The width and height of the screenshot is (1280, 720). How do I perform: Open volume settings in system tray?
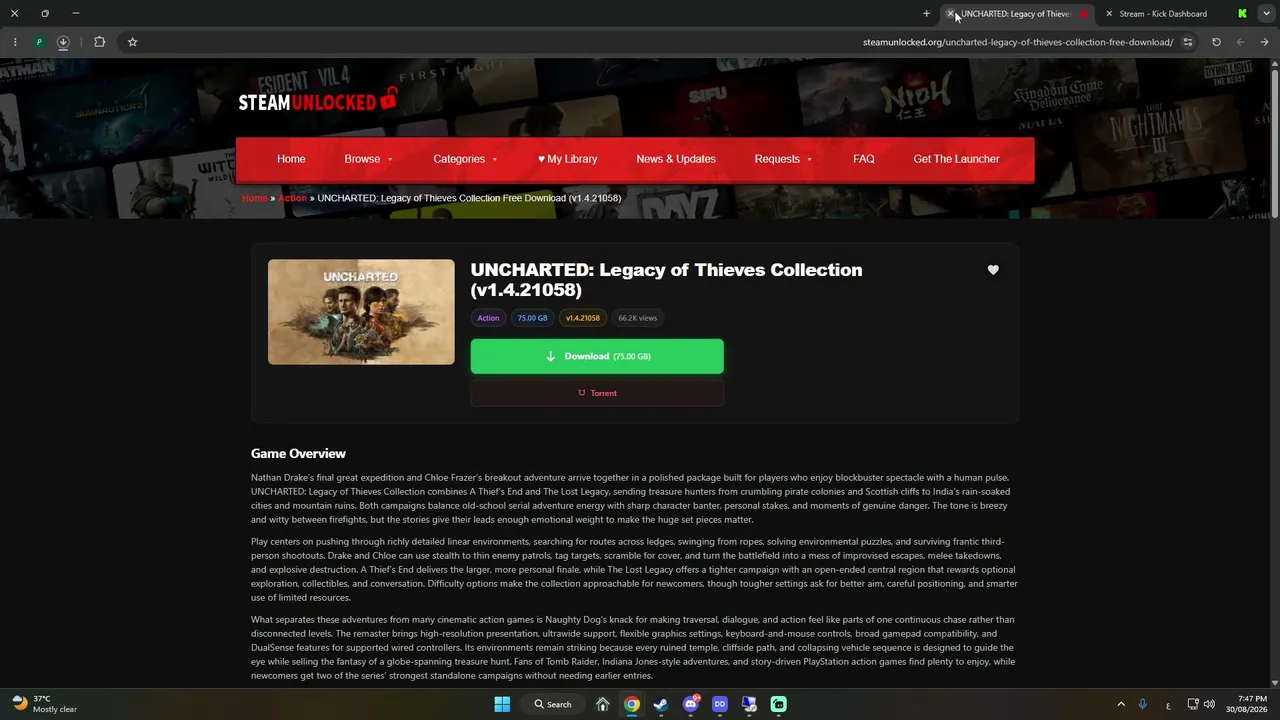[1209, 704]
